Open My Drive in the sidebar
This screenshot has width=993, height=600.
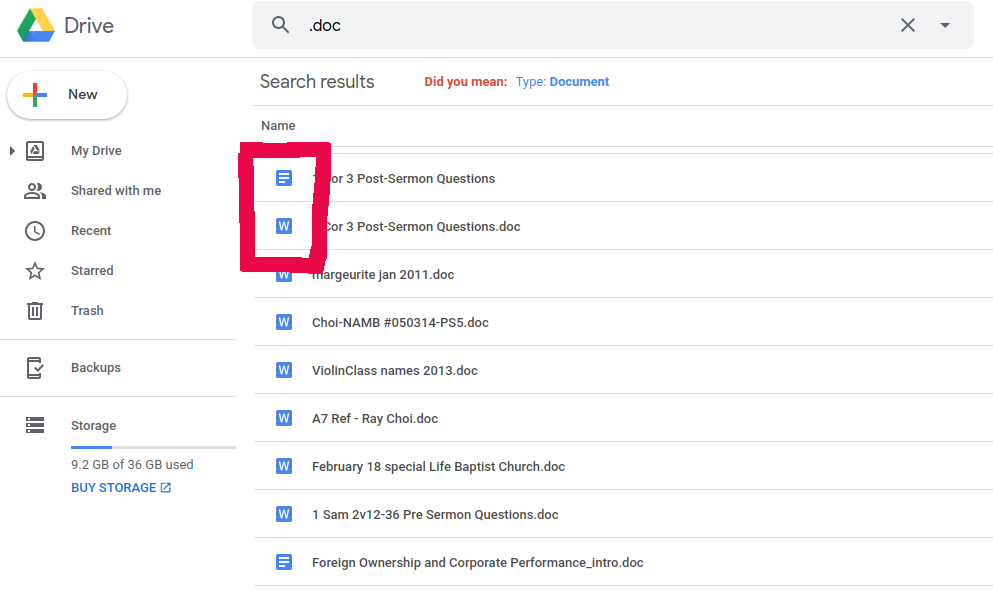pos(96,151)
